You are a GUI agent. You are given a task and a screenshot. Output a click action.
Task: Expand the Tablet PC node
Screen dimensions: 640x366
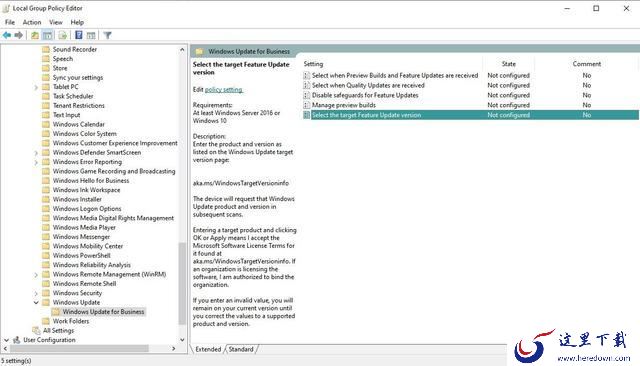pos(36,87)
